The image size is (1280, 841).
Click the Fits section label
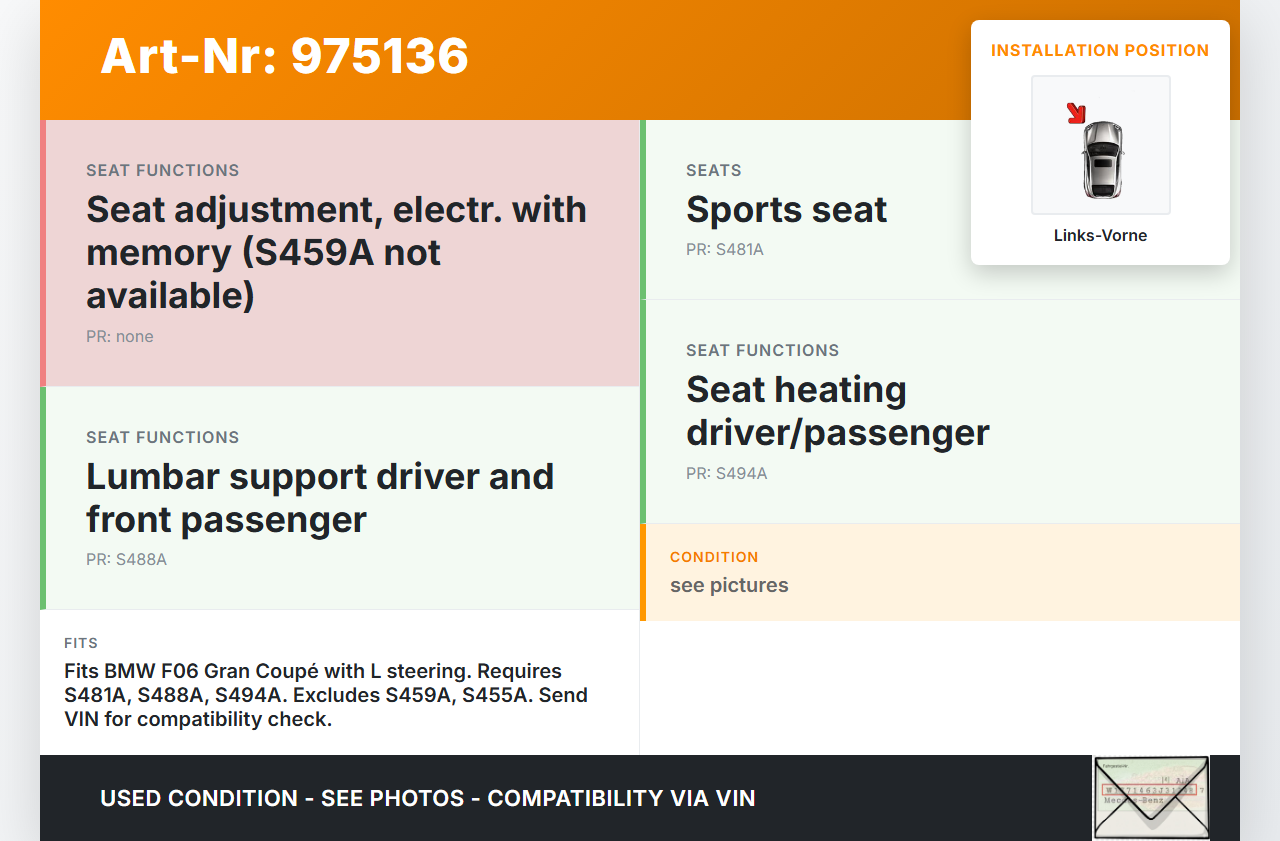pyautogui.click(x=81, y=643)
